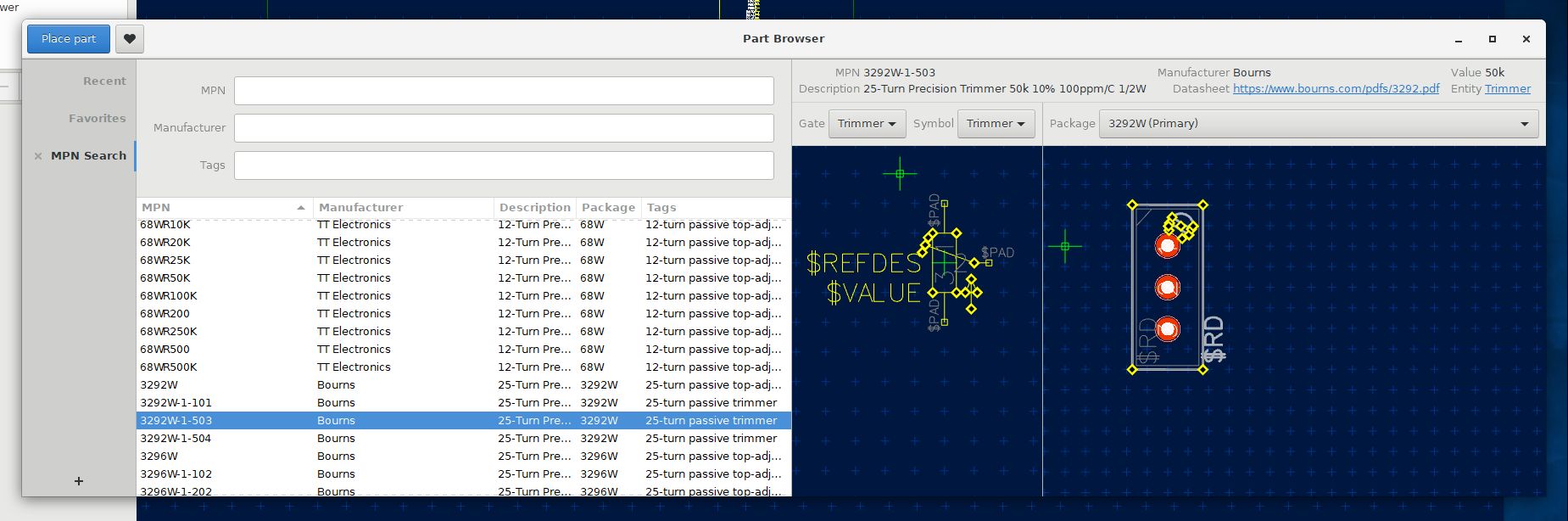Click the $REFDES text in symbol preview
The width and height of the screenshot is (1568, 521).
pyautogui.click(x=864, y=263)
